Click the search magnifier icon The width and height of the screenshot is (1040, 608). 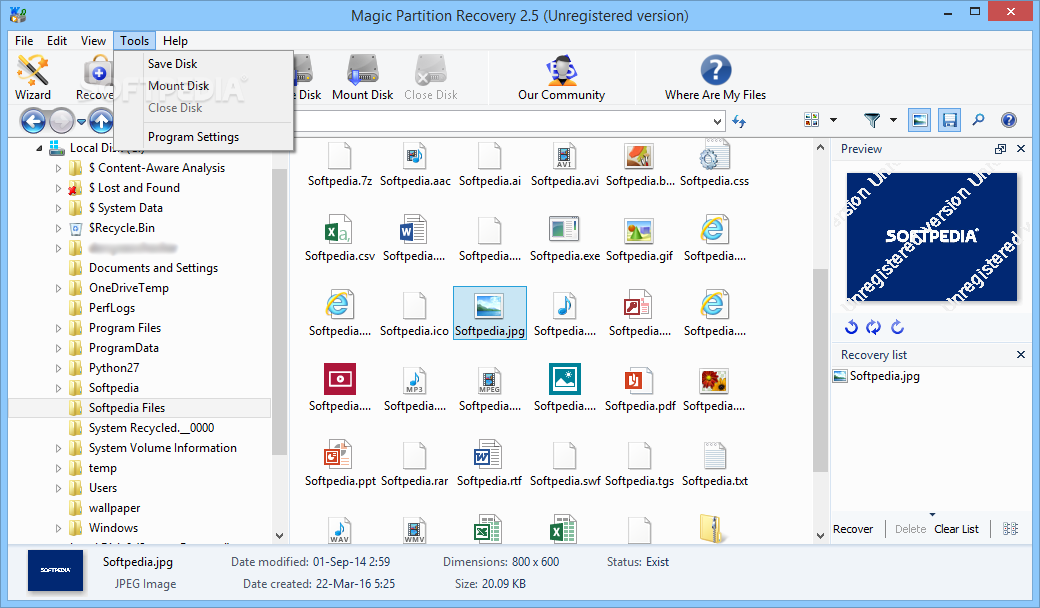coord(978,120)
